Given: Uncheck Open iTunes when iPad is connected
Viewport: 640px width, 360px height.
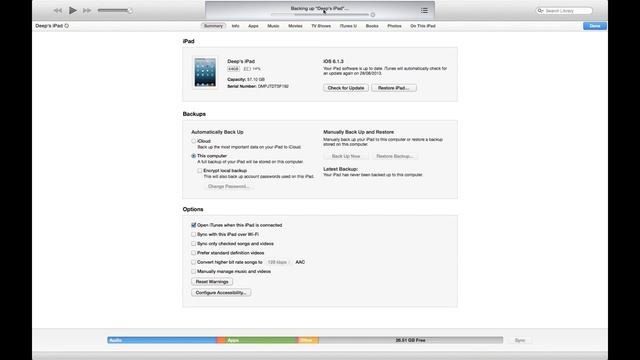Looking at the screenshot, I should [193, 225].
